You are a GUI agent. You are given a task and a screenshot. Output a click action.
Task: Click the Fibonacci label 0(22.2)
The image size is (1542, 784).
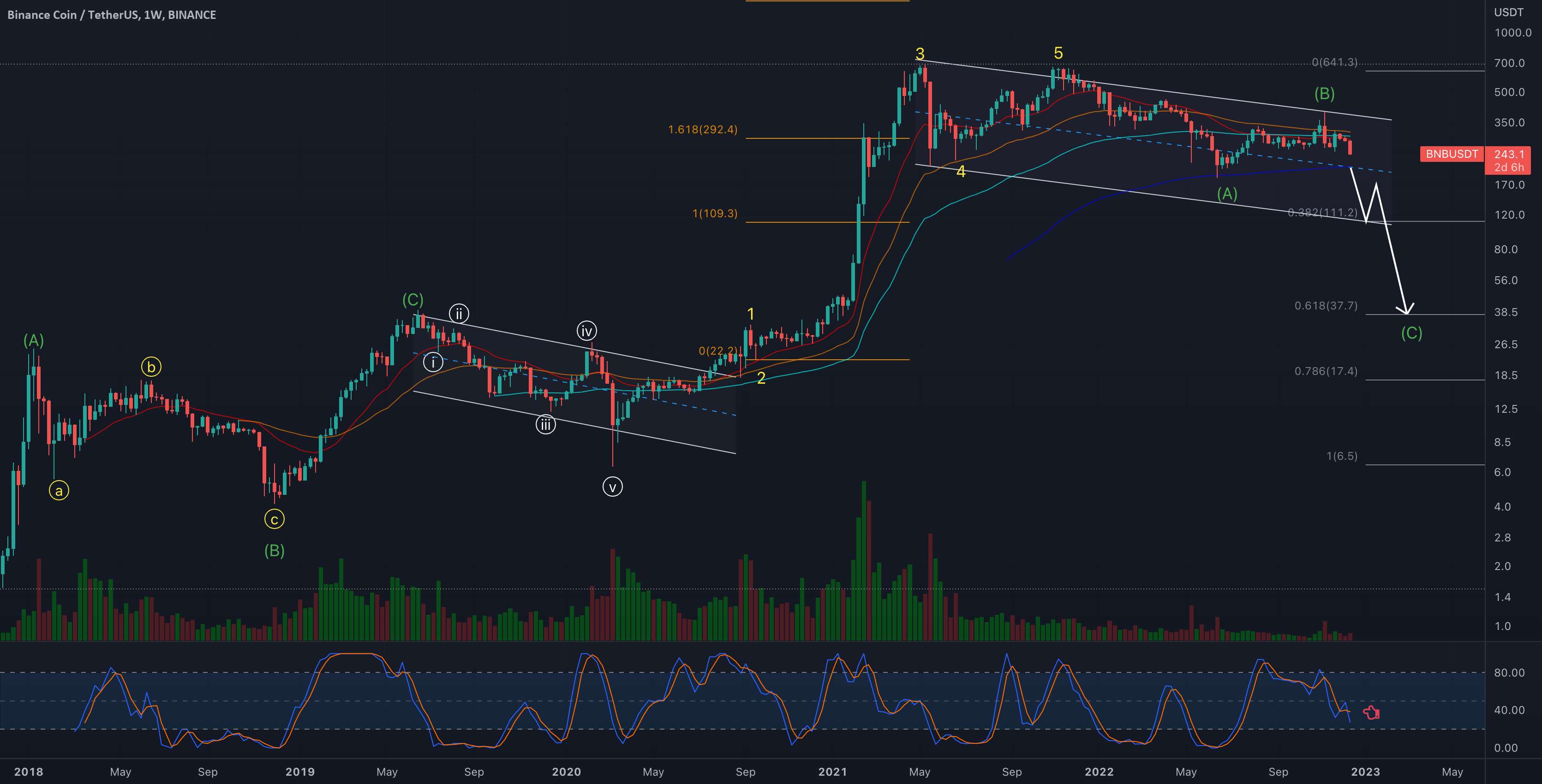718,350
